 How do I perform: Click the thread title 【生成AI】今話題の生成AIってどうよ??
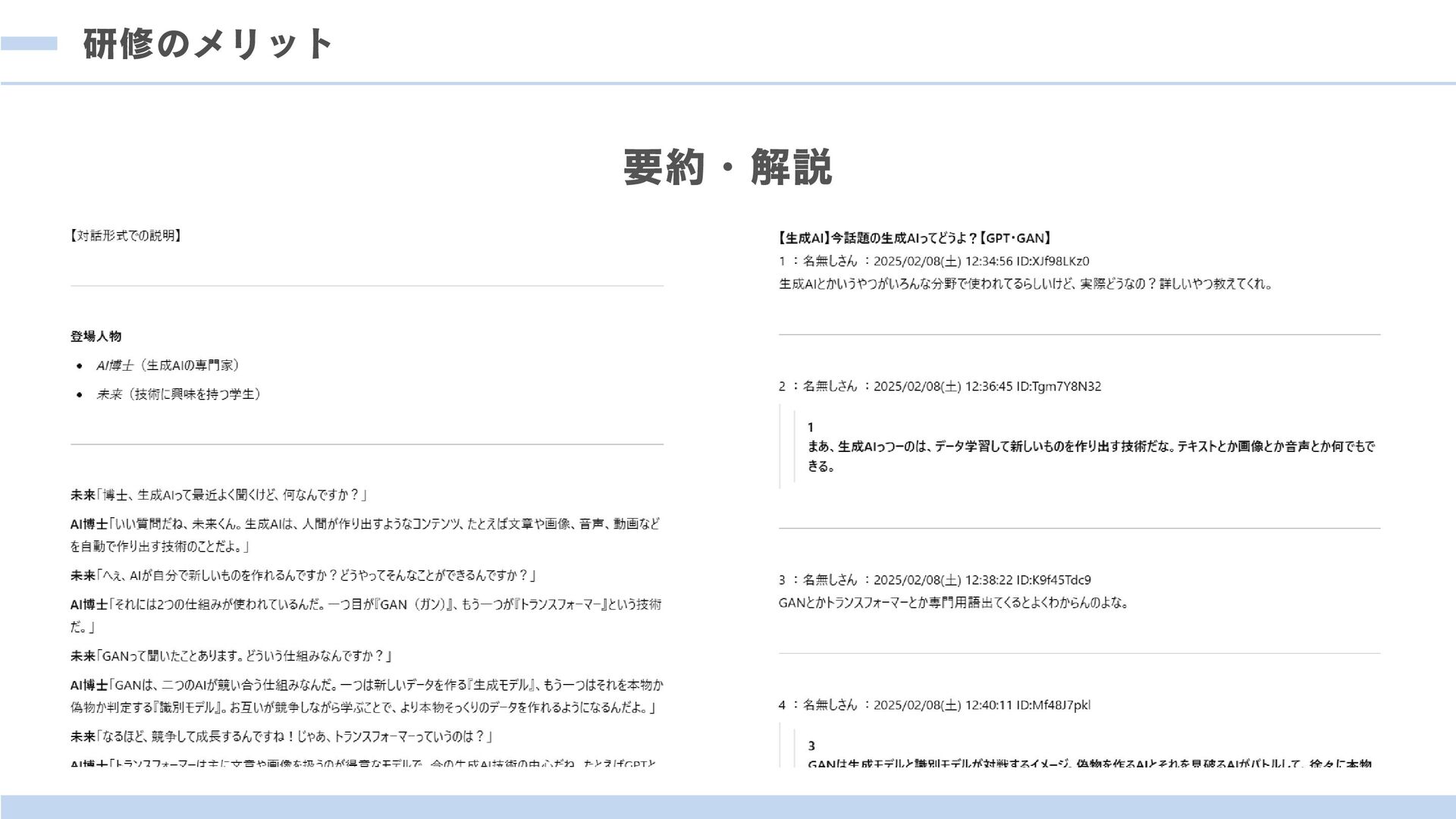pos(915,238)
